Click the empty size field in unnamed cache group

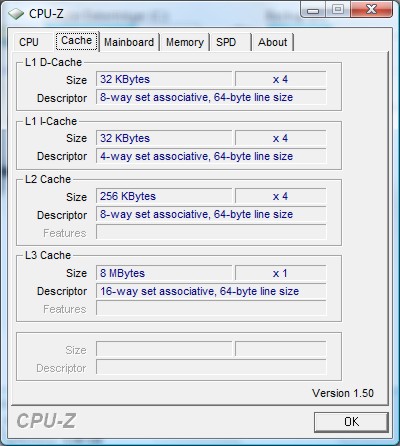click(164, 349)
